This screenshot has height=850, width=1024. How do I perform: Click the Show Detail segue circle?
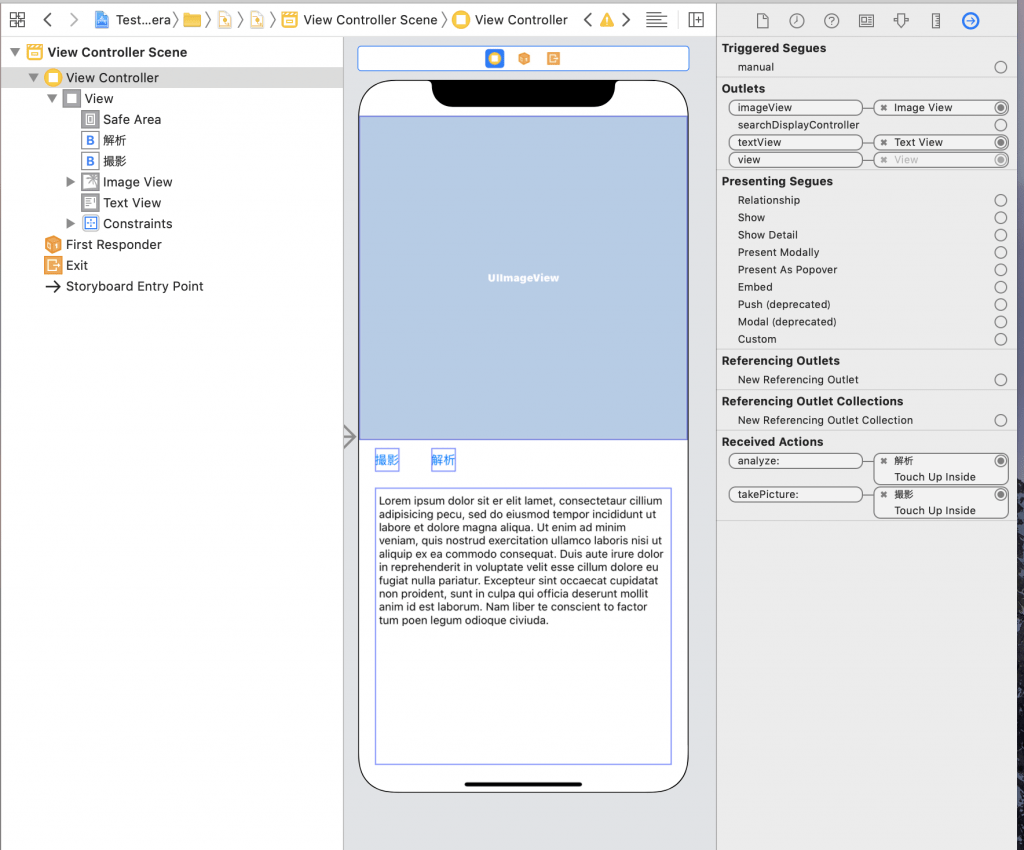point(1000,235)
